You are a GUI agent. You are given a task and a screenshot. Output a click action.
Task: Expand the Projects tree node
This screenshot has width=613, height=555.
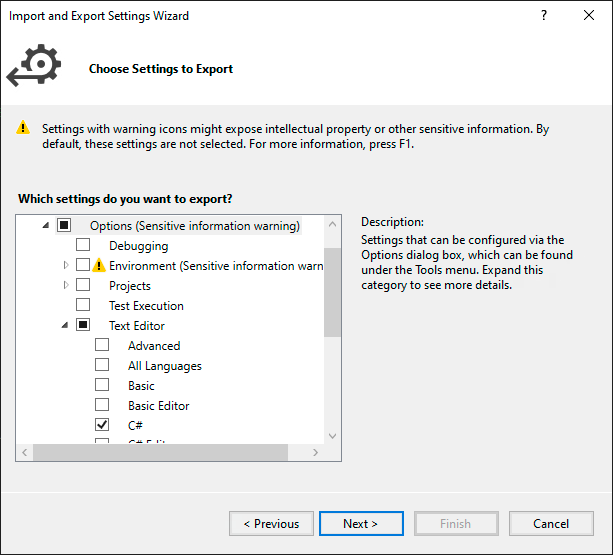(x=66, y=285)
